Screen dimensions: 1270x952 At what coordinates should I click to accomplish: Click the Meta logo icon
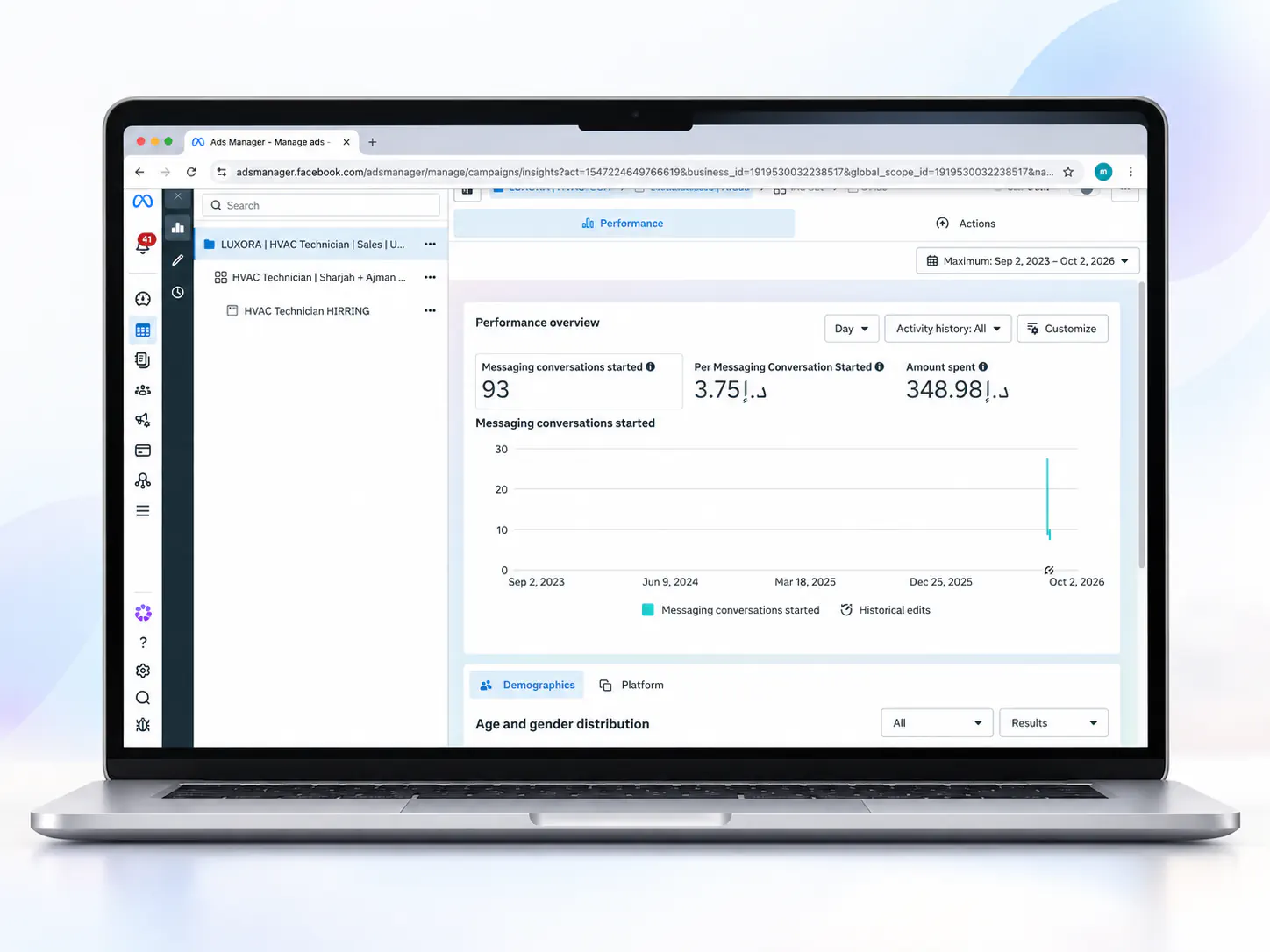143,202
